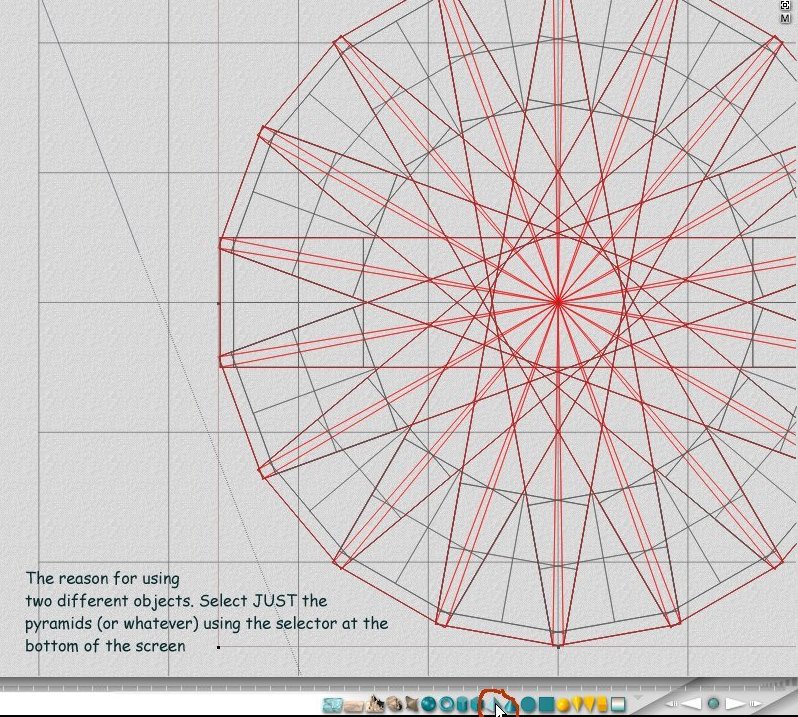Click the ground plane selector icon
The image size is (798, 717).
point(355,704)
